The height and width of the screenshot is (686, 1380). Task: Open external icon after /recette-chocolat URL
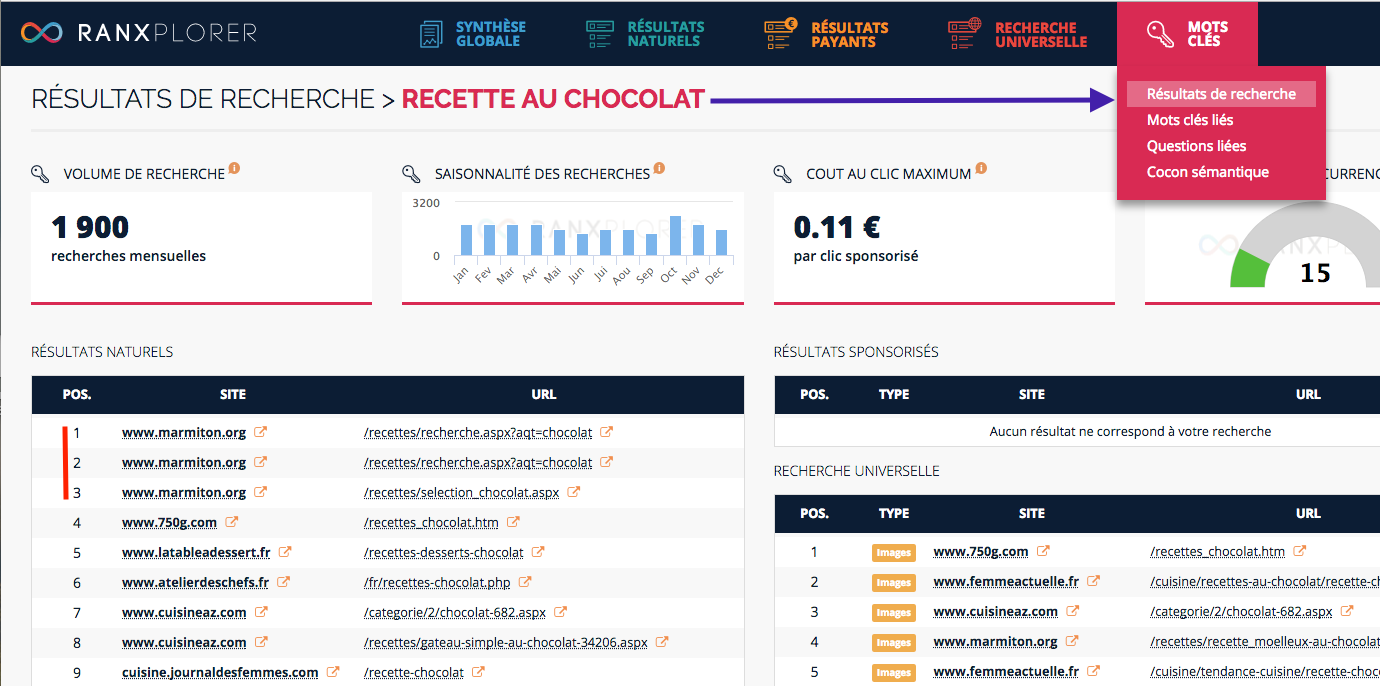click(479, 672)
